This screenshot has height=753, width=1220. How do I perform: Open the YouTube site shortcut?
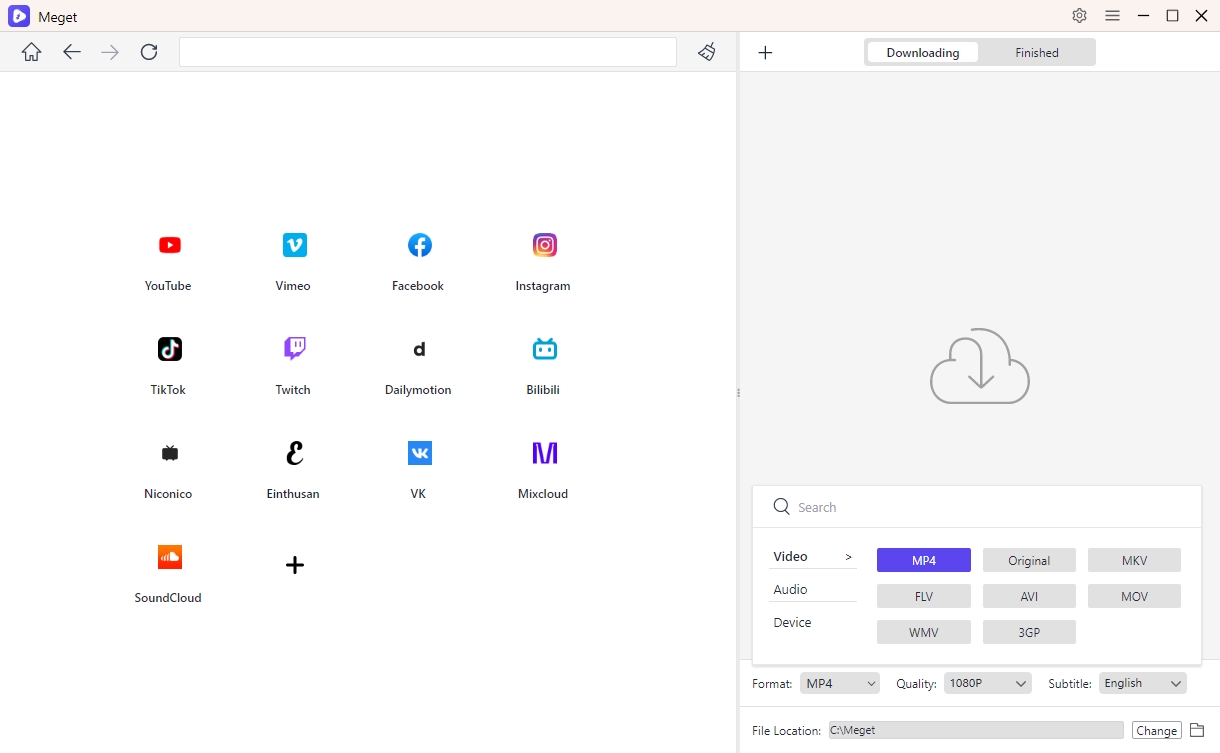(x=169, y=246)
